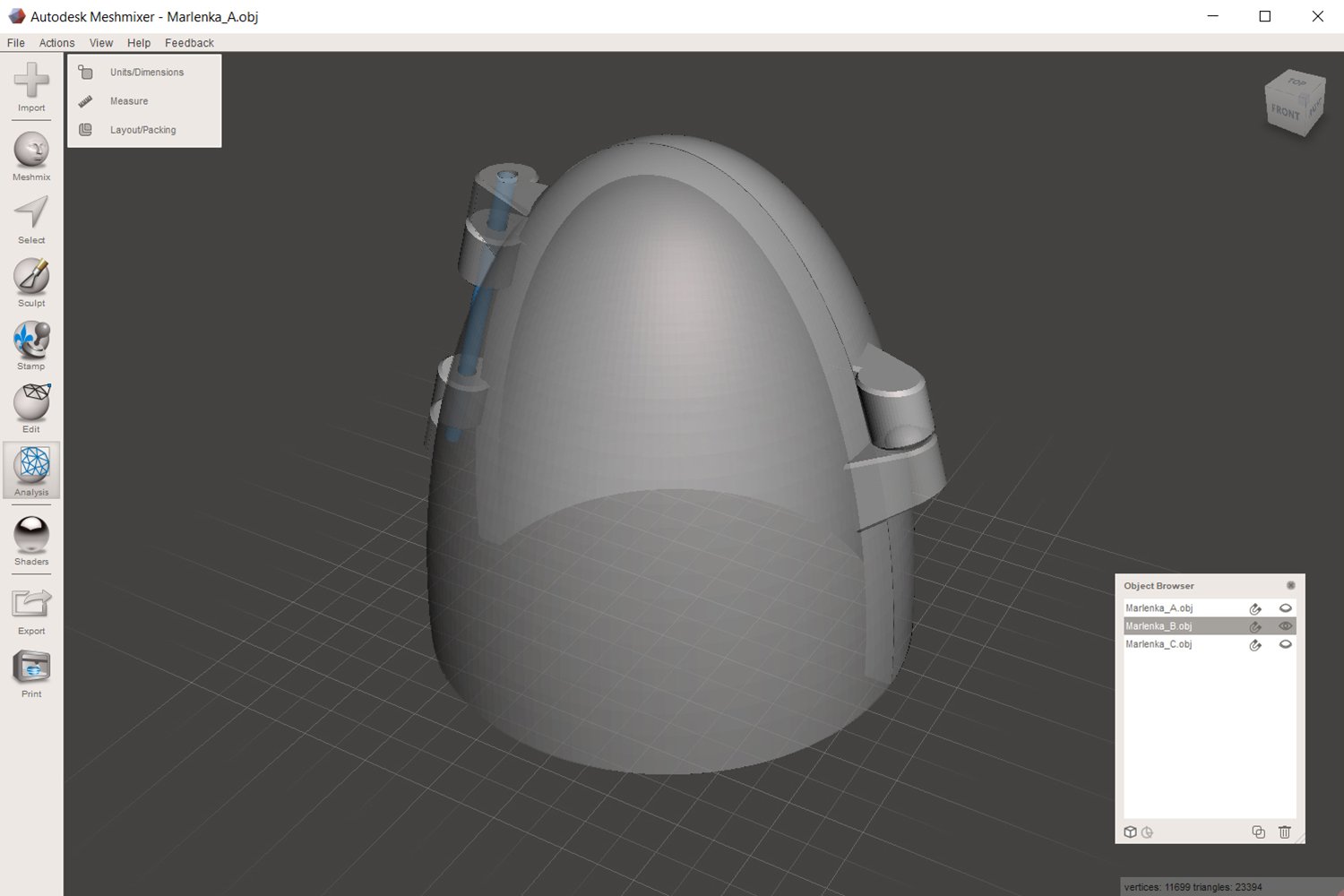Click the TOP face of the view cube
The image size is (1344, 896).
pos(1297,82)
